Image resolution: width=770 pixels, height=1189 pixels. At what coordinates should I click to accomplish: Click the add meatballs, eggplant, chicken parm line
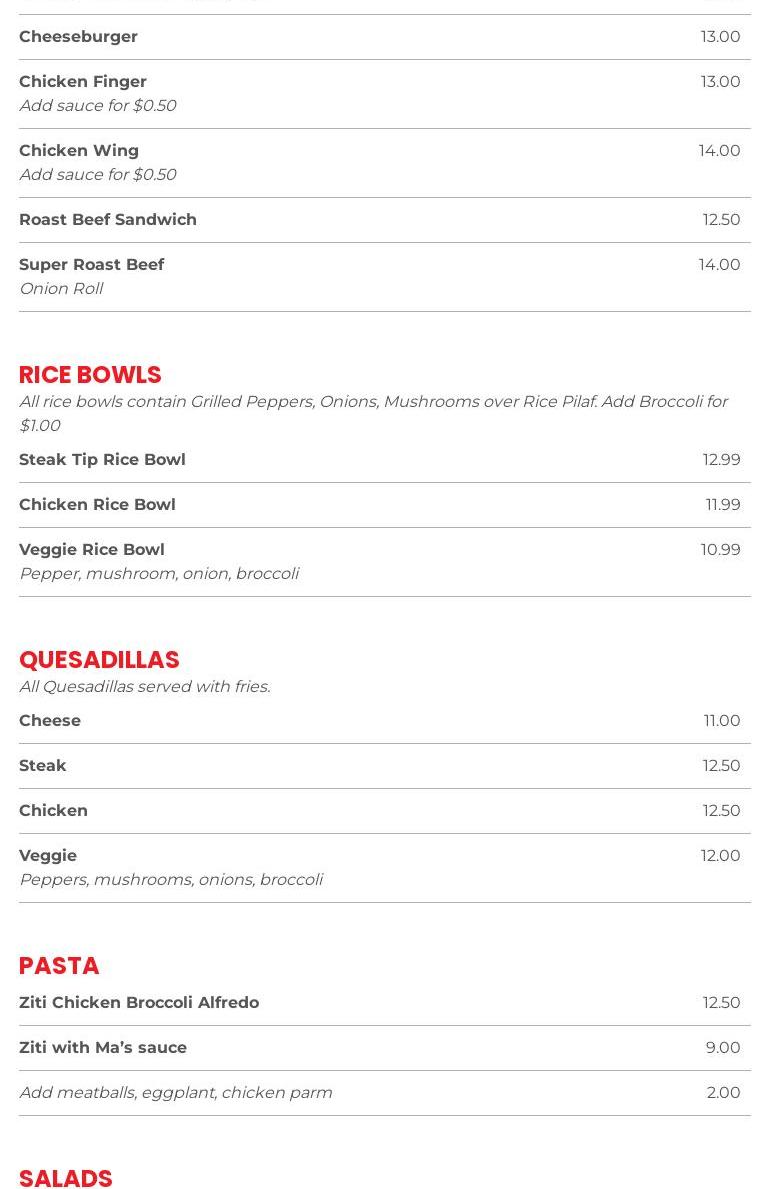pos(176,1093)
